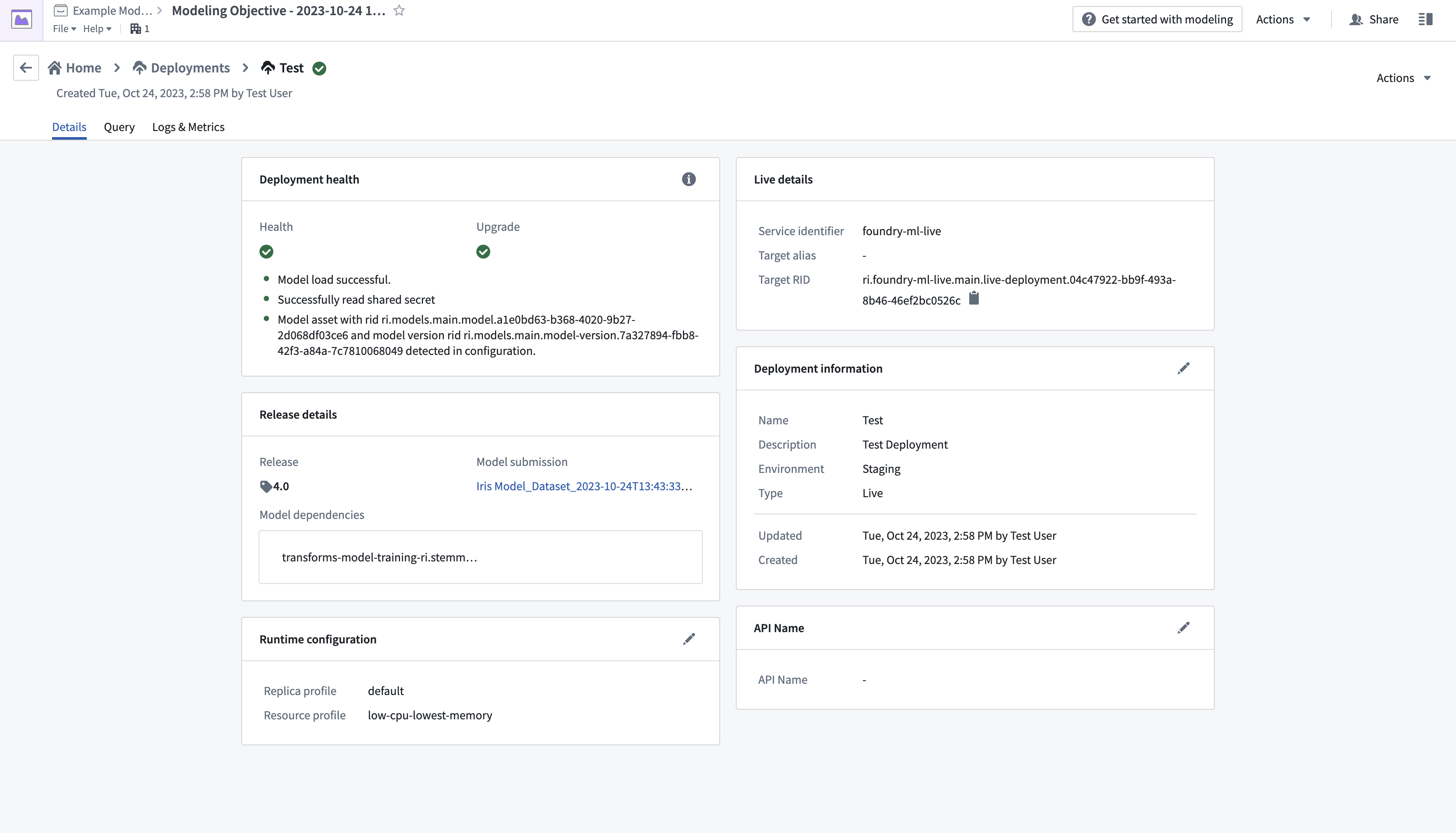Click the Upgrade status green check
The width and height of the screenshot is (1456, 833).
point(483,252)
